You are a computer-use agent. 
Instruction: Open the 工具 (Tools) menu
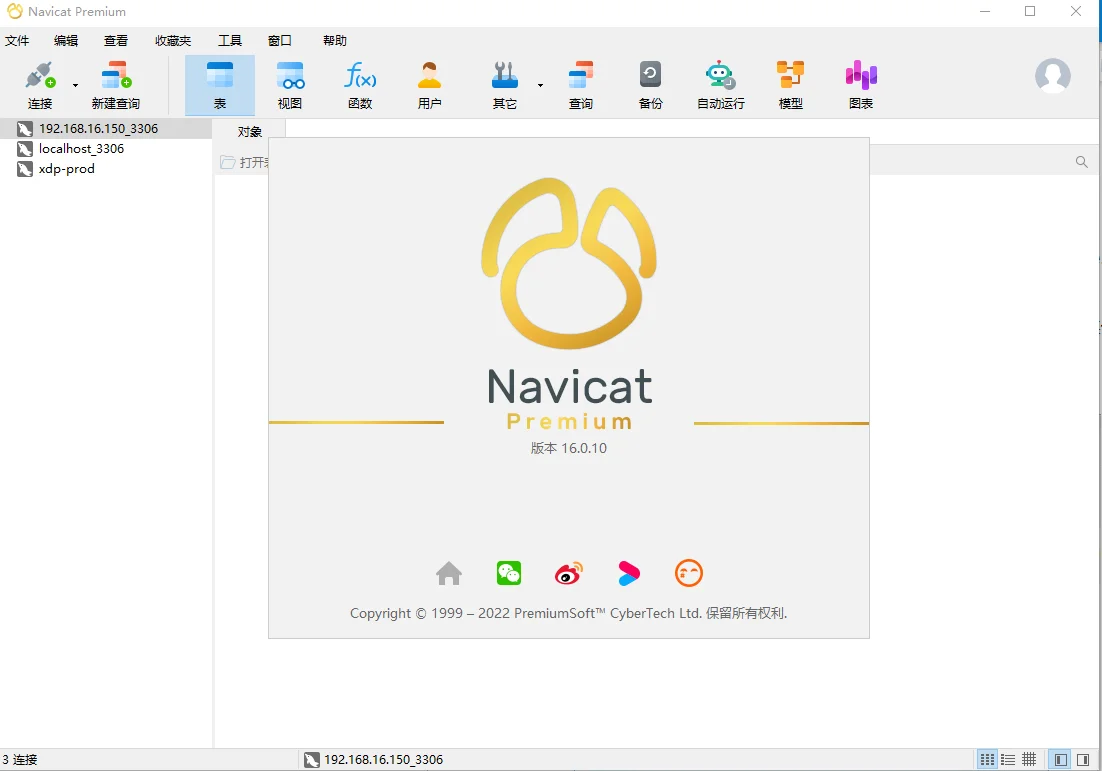230,40
